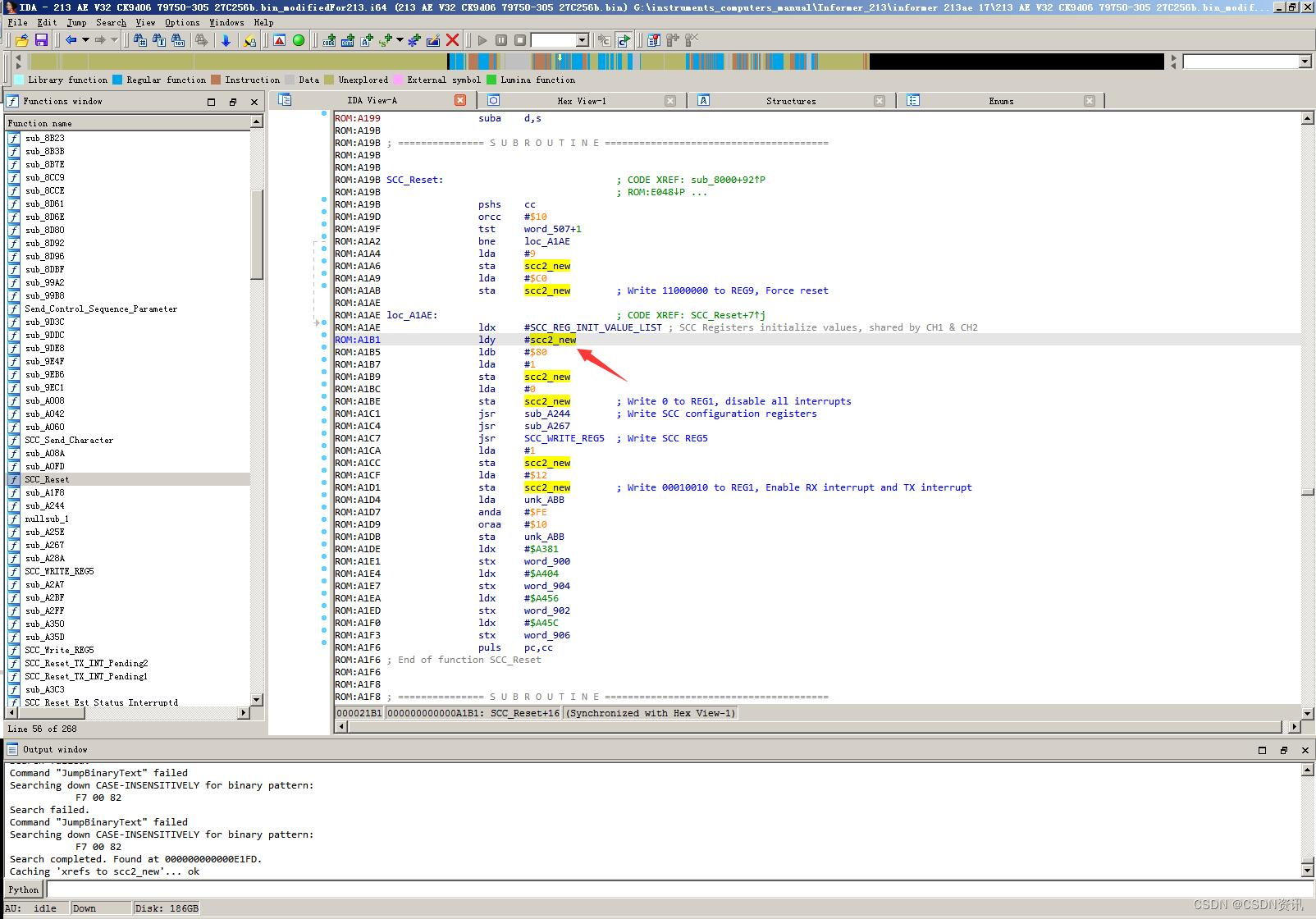1316x919 pixels.
Task: Open the Search menu
Action: click(x=111, y=22)
